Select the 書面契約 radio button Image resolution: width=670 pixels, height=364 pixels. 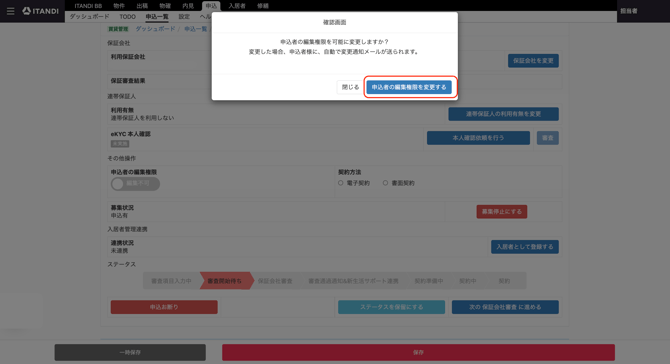(385, 183)
